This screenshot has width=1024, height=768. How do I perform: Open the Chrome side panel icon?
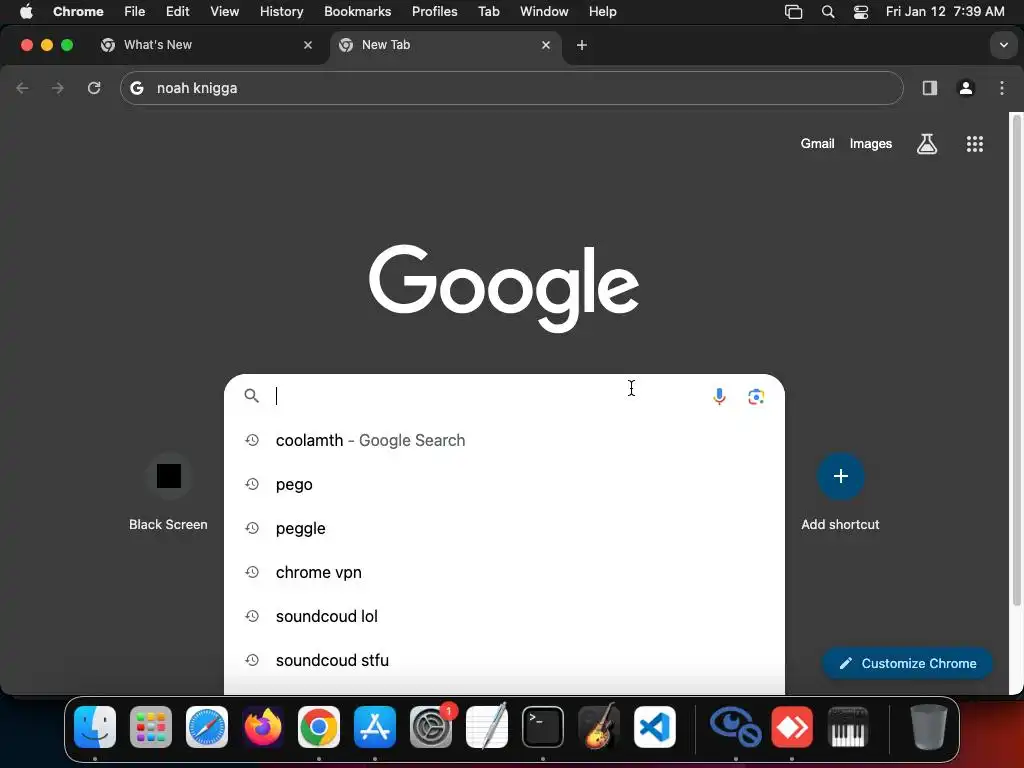pos(929,88)
